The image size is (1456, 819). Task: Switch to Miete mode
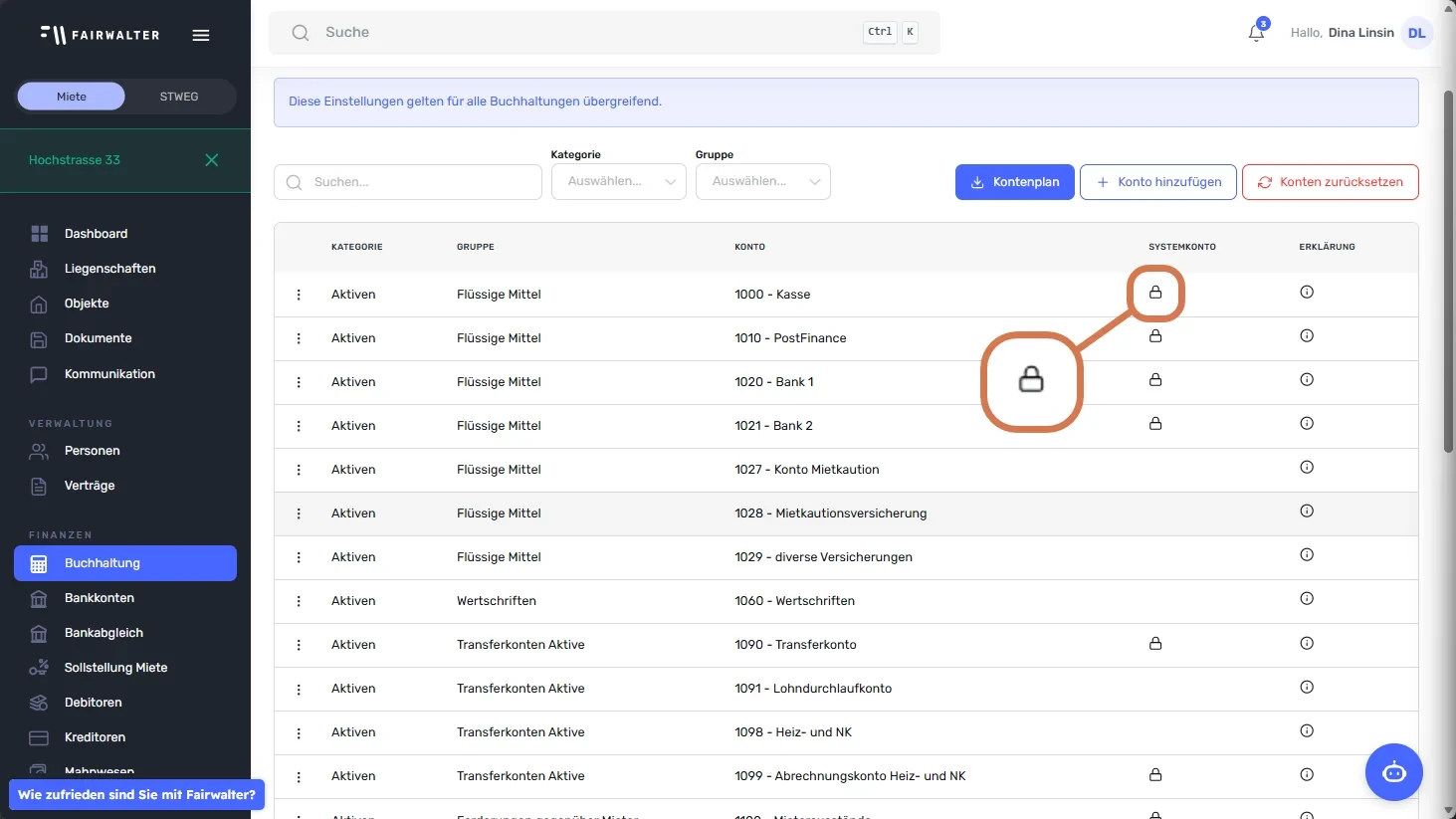[x=72, y=97]
